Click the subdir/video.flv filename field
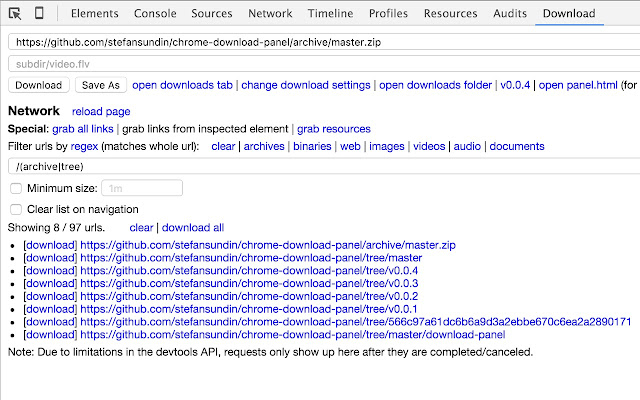640x400 pixels. coord(324,64)
